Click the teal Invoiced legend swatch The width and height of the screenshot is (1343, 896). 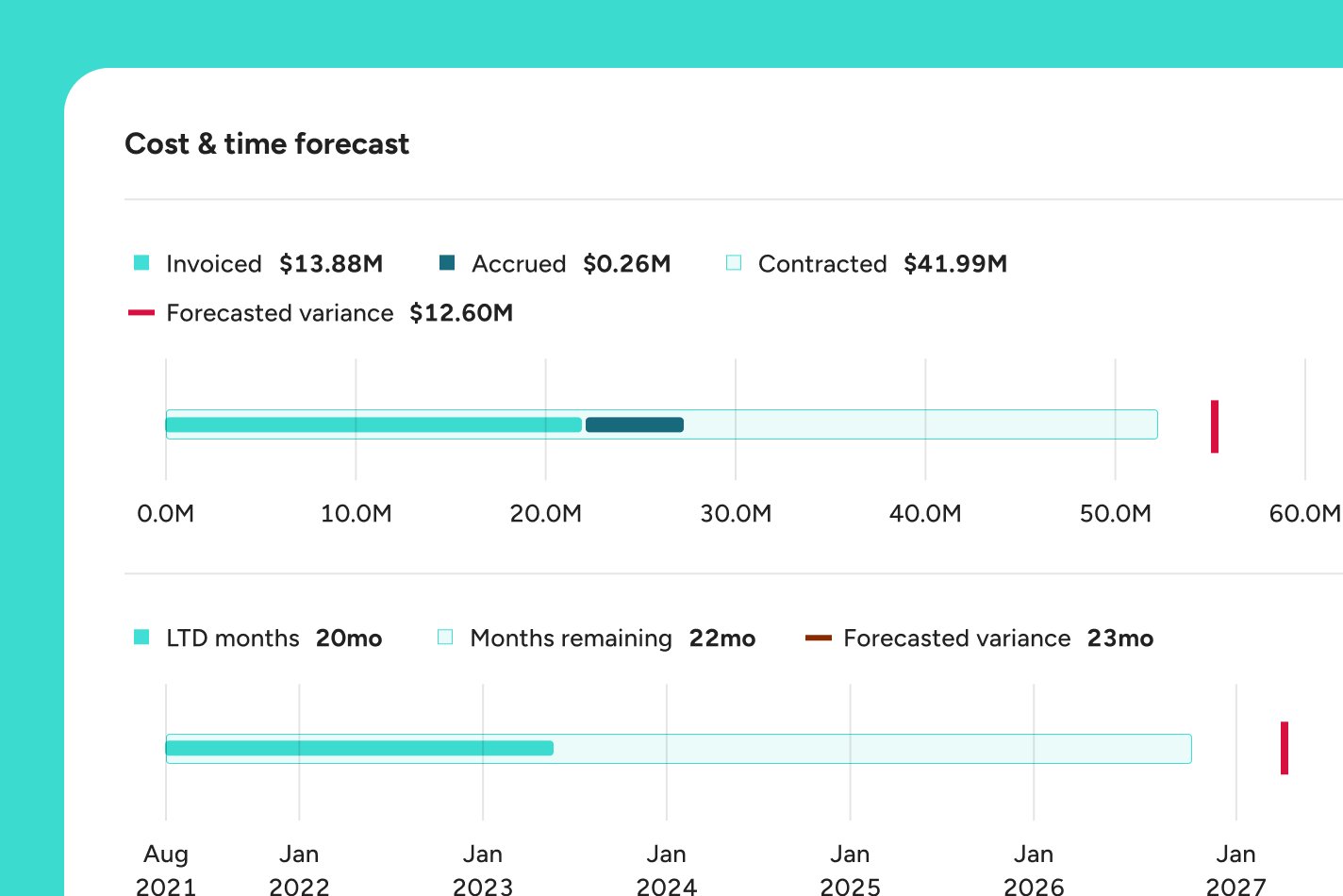click(141, 263)
